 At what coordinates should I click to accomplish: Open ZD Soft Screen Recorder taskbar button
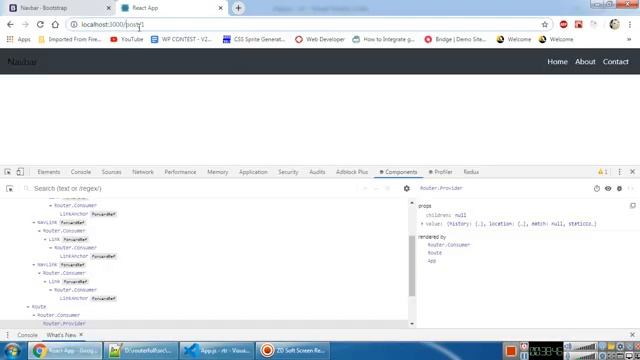[292, 351]
